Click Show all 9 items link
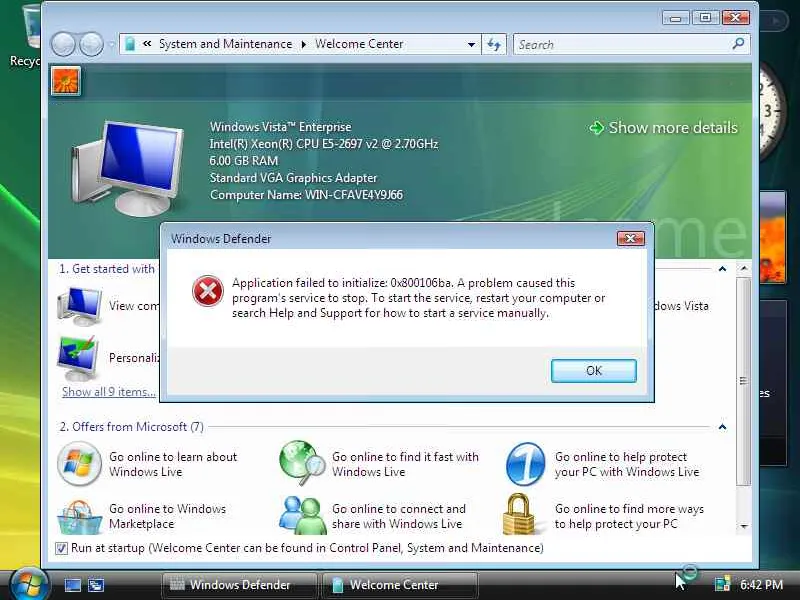This screenshot has width=800, height=600. click(x=109, y=392)
